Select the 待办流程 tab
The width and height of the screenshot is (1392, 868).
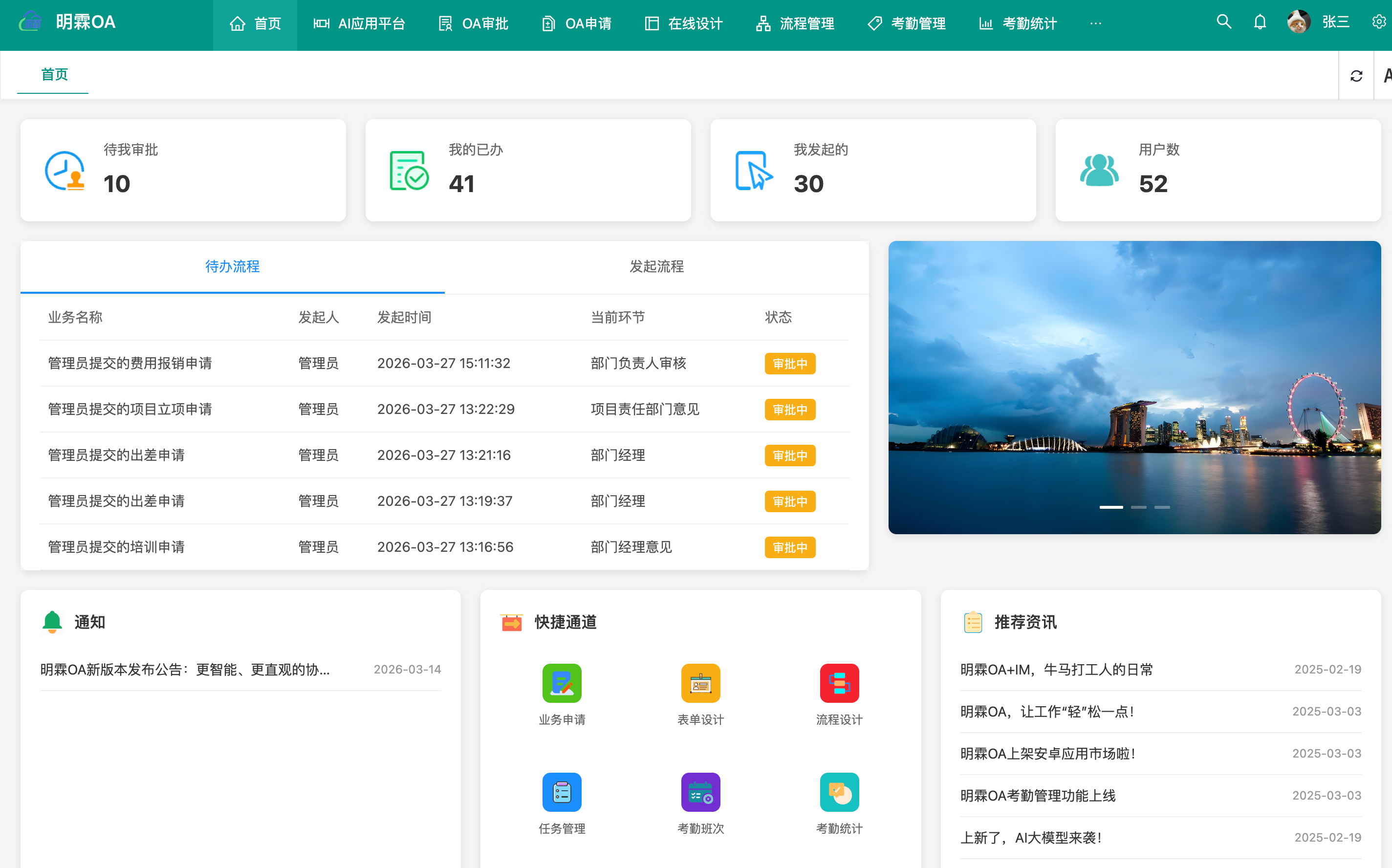(x=233, y=267)
